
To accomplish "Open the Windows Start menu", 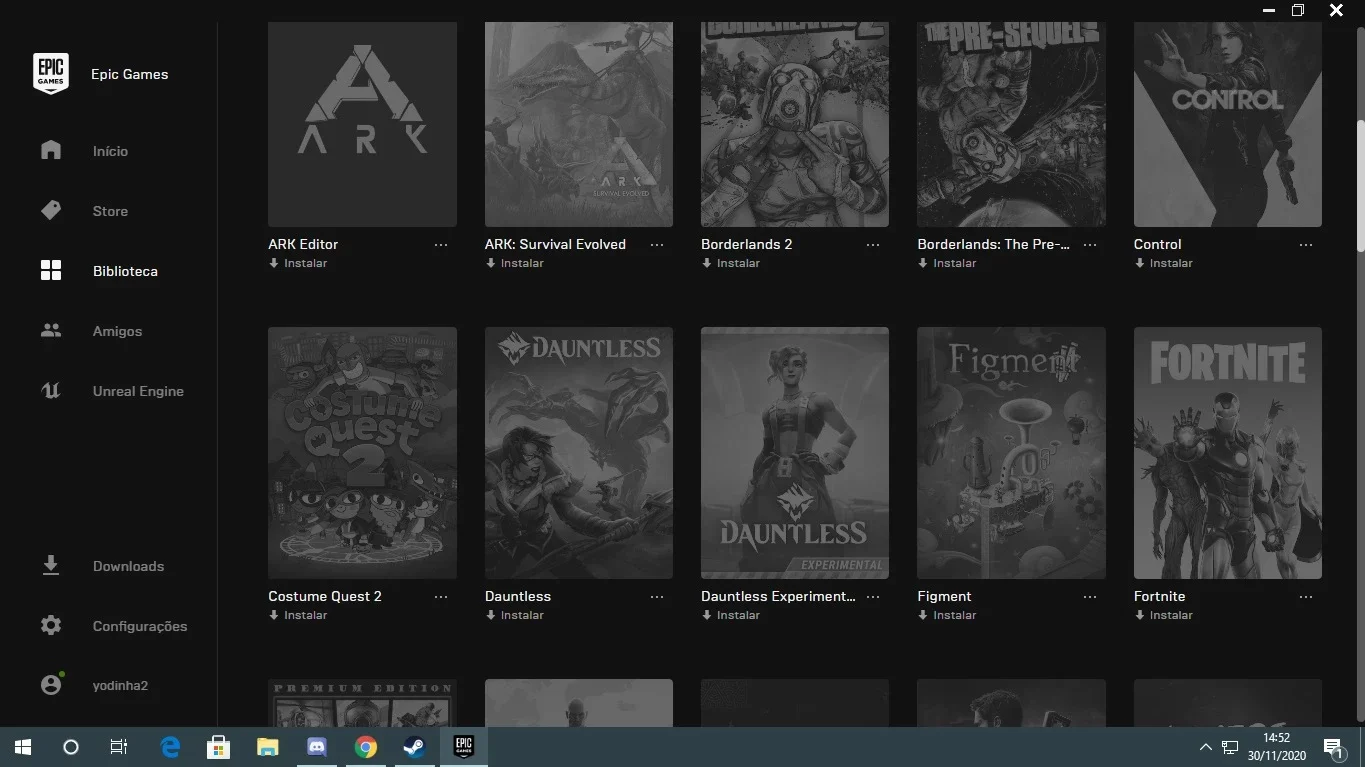I will coord(23,747).
